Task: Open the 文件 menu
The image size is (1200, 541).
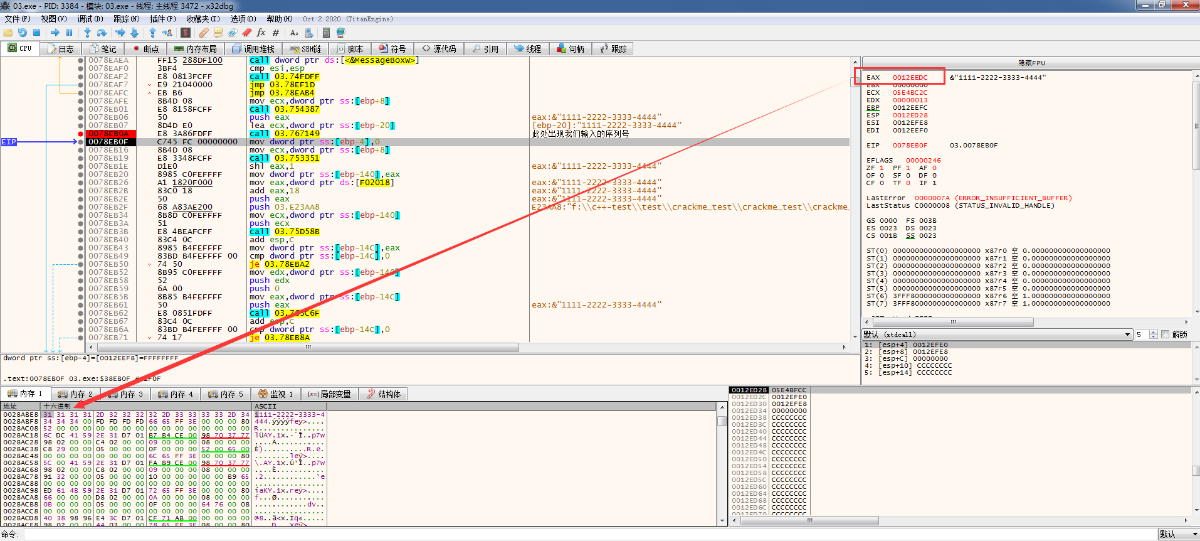Action: point(17,19)
